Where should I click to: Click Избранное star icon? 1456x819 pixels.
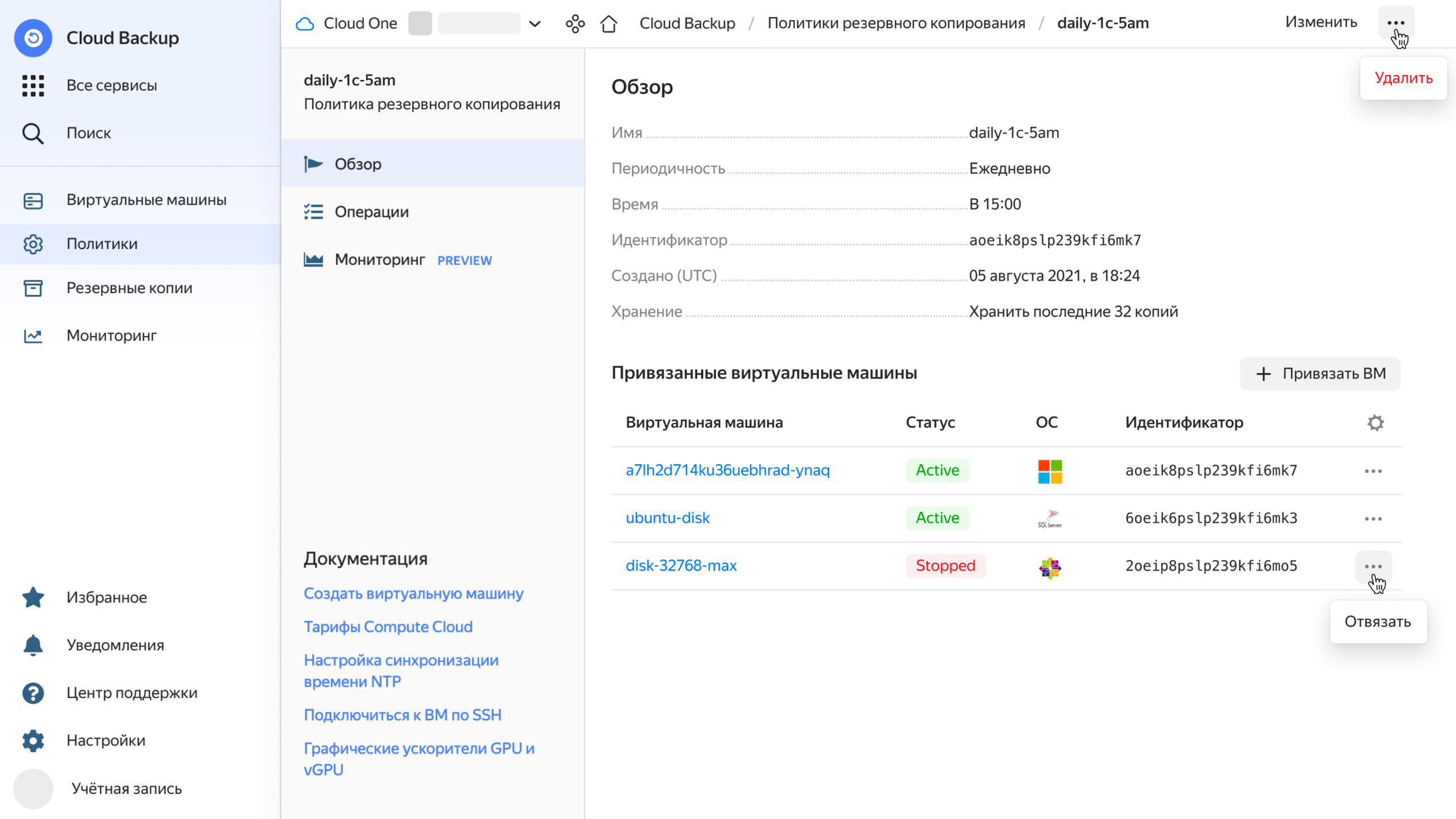pos(33,597)
